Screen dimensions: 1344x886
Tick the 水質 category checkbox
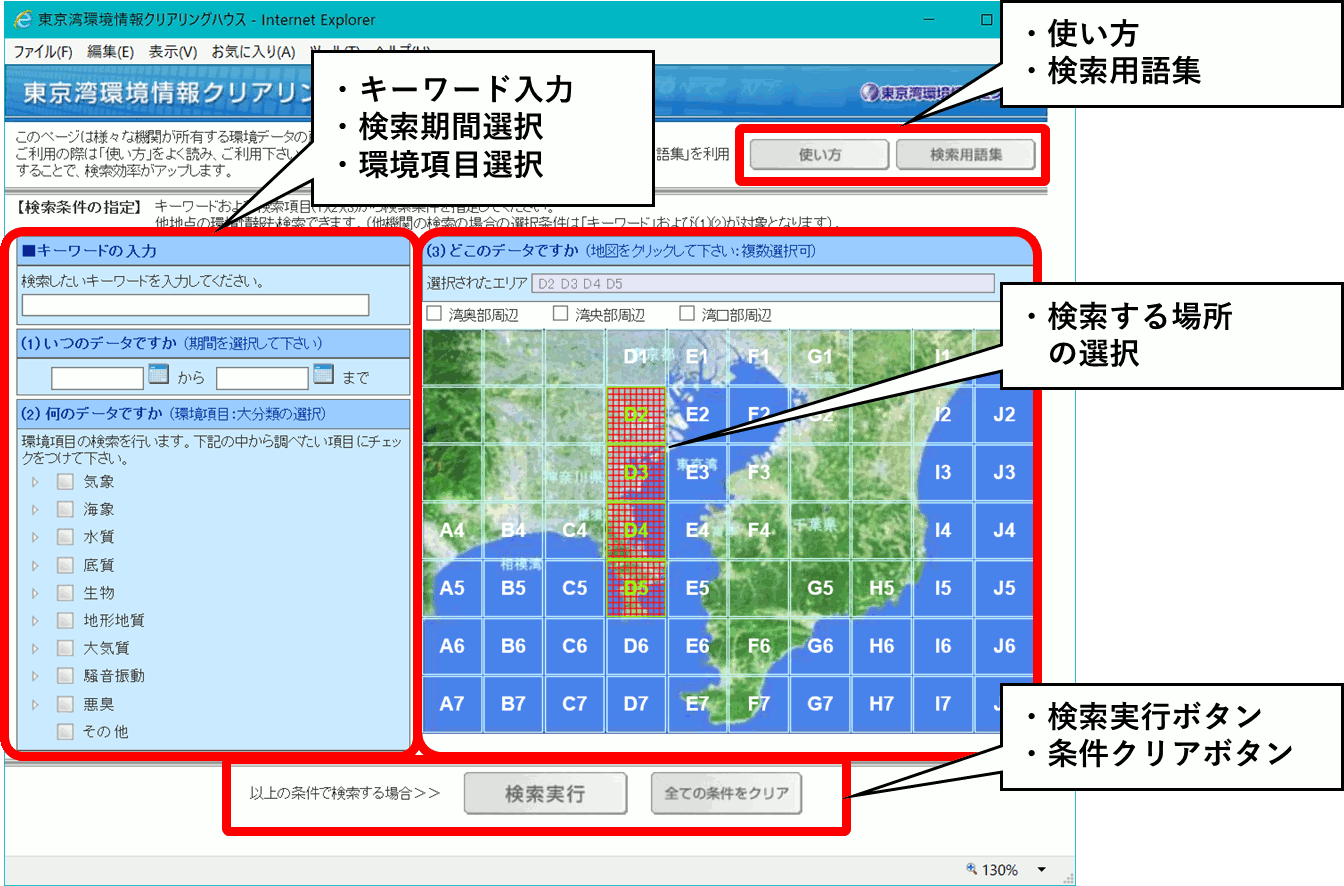tap(66, 537)
